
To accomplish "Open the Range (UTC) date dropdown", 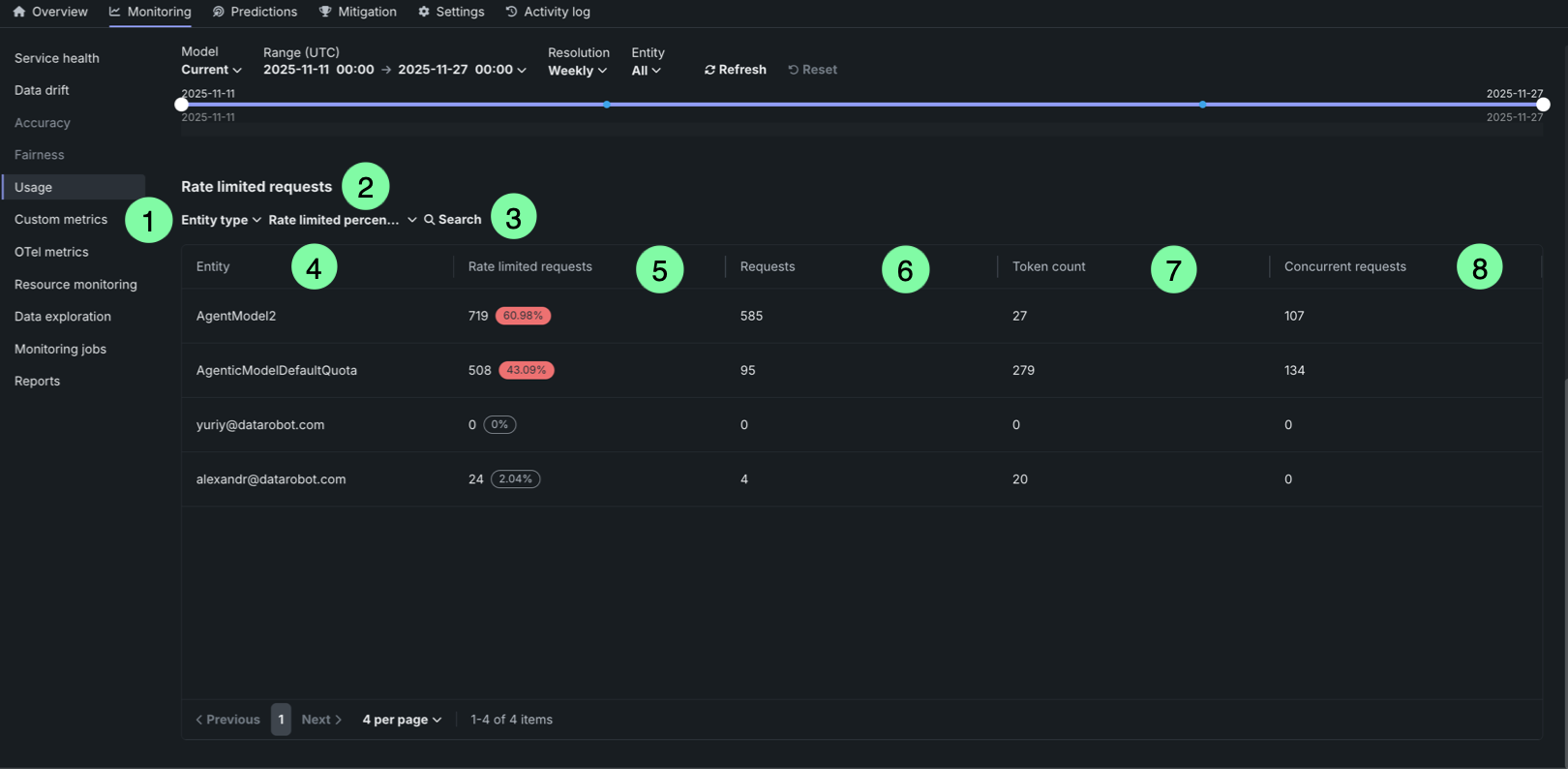I will (395, 70).
